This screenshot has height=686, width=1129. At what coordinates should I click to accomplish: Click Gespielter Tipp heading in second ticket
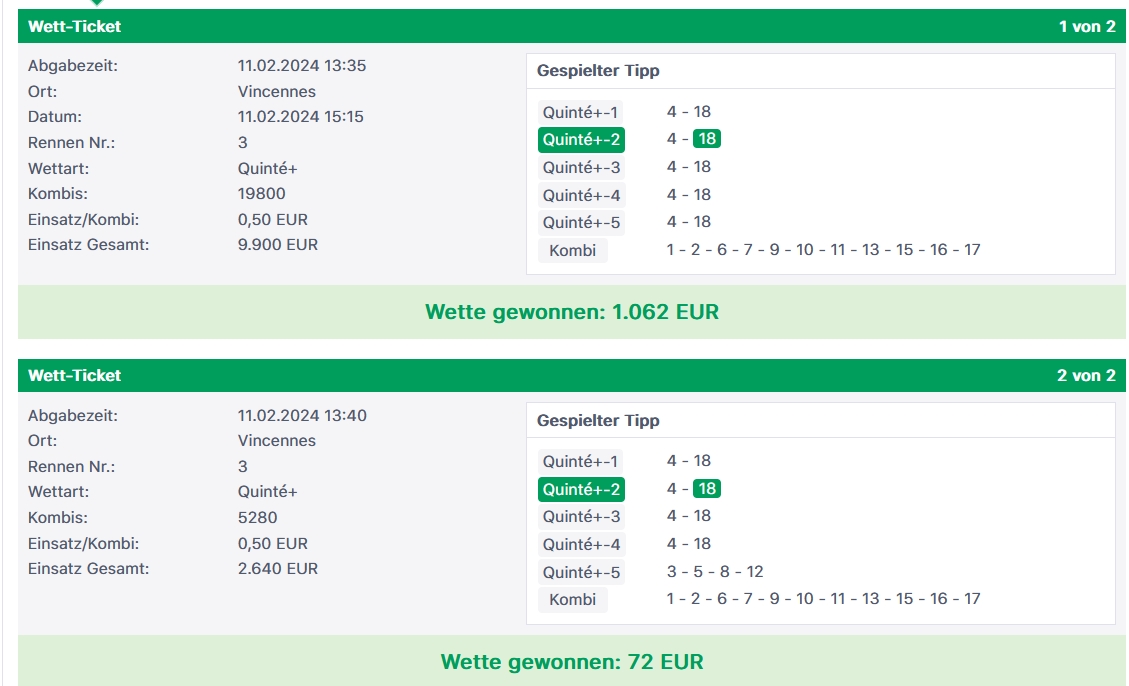pyautogui.click(x=598, y=420)
